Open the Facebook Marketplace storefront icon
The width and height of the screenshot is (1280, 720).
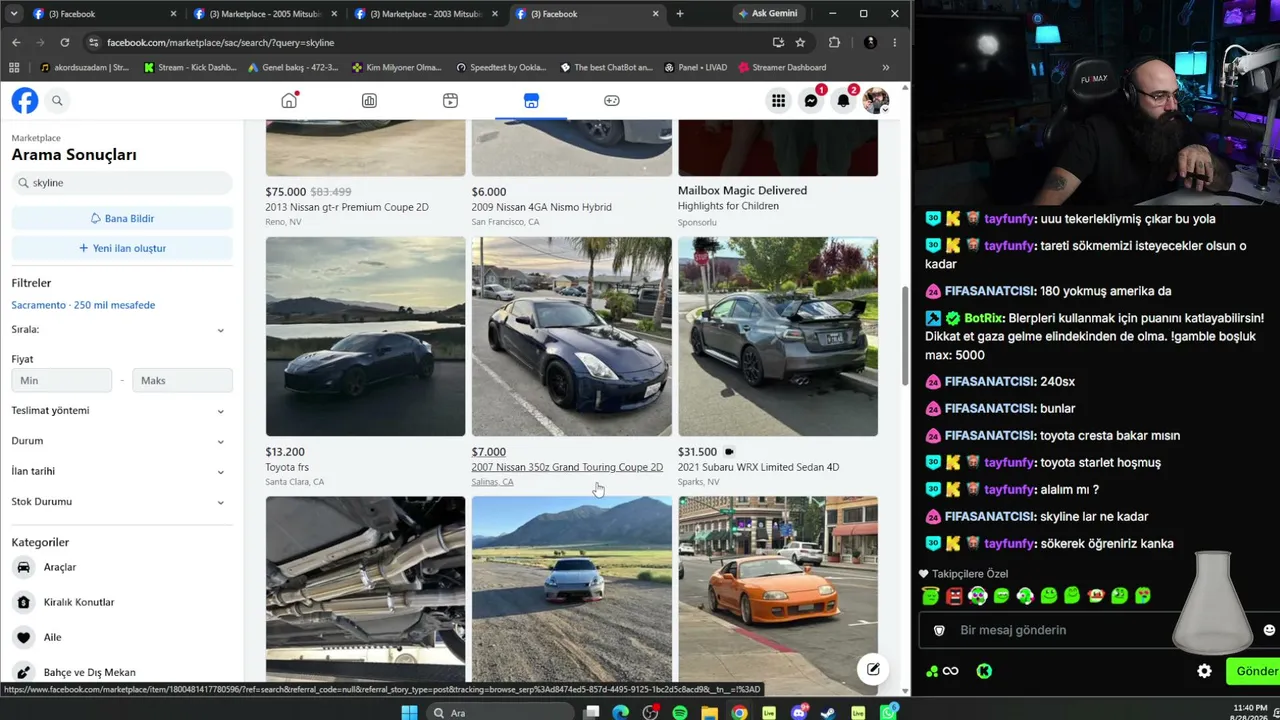tap(531, 100)
